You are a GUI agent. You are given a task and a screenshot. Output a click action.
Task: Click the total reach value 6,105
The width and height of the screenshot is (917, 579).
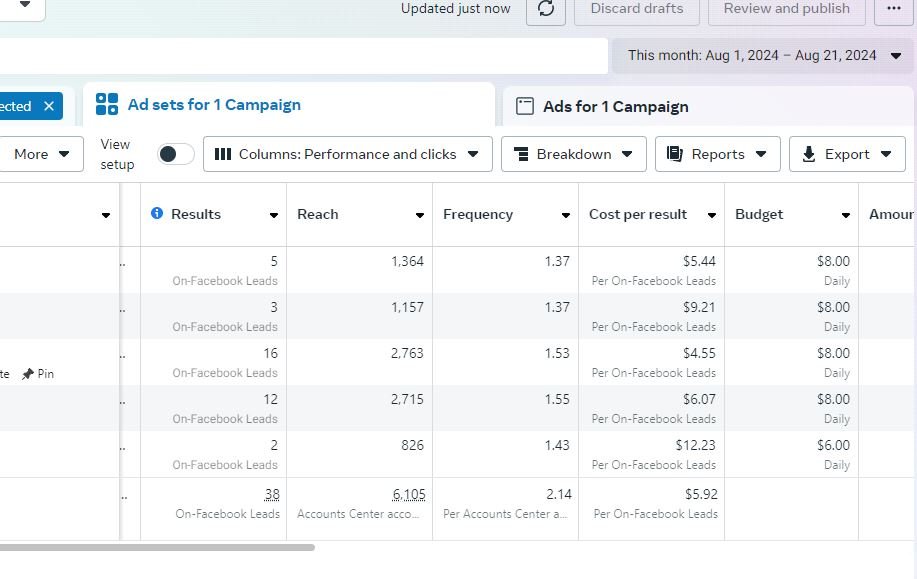(x=409, y=495)
